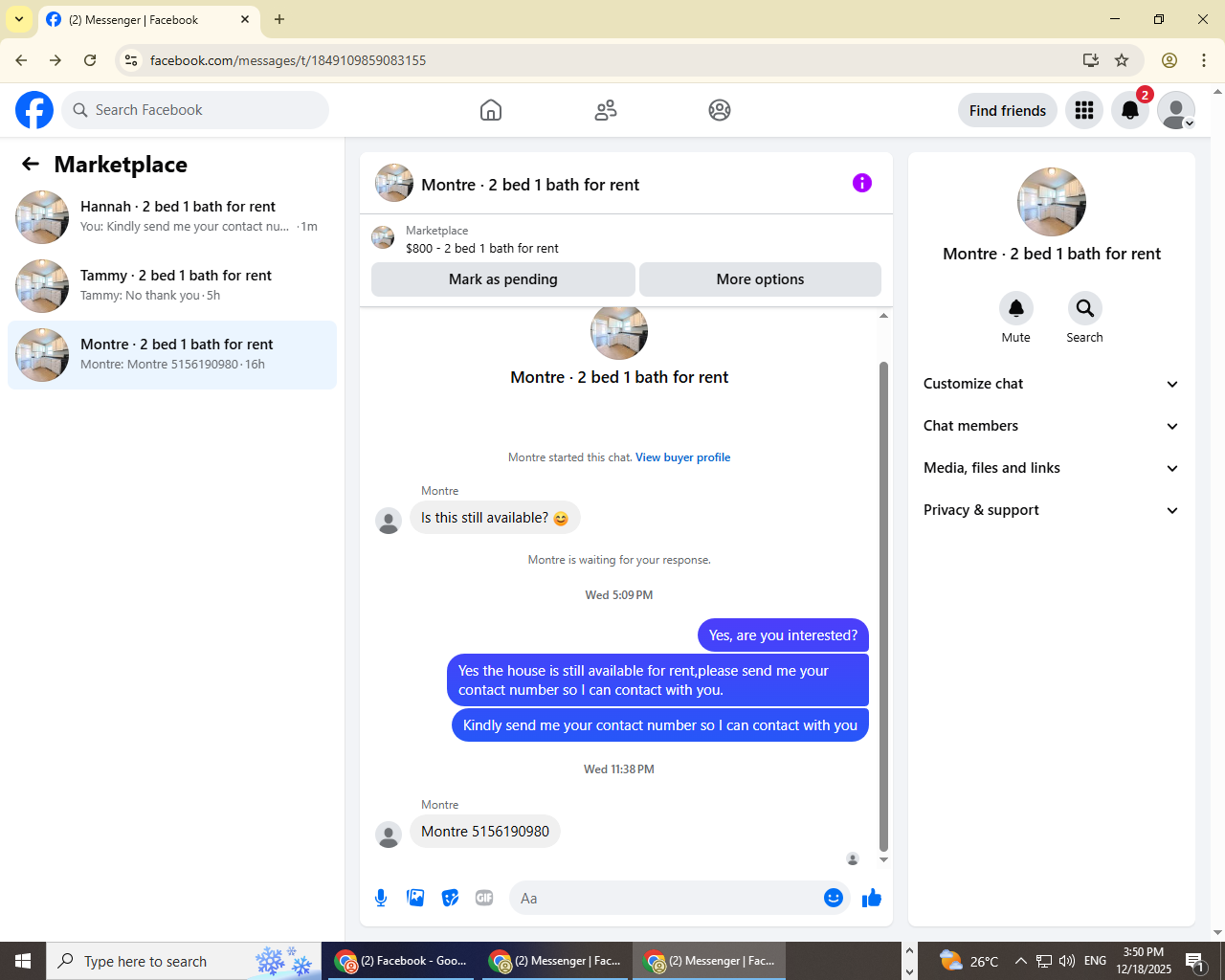Open Montre's profile picture in right panel
Screen dimensions: 1225x980
tap(1052, 202)
